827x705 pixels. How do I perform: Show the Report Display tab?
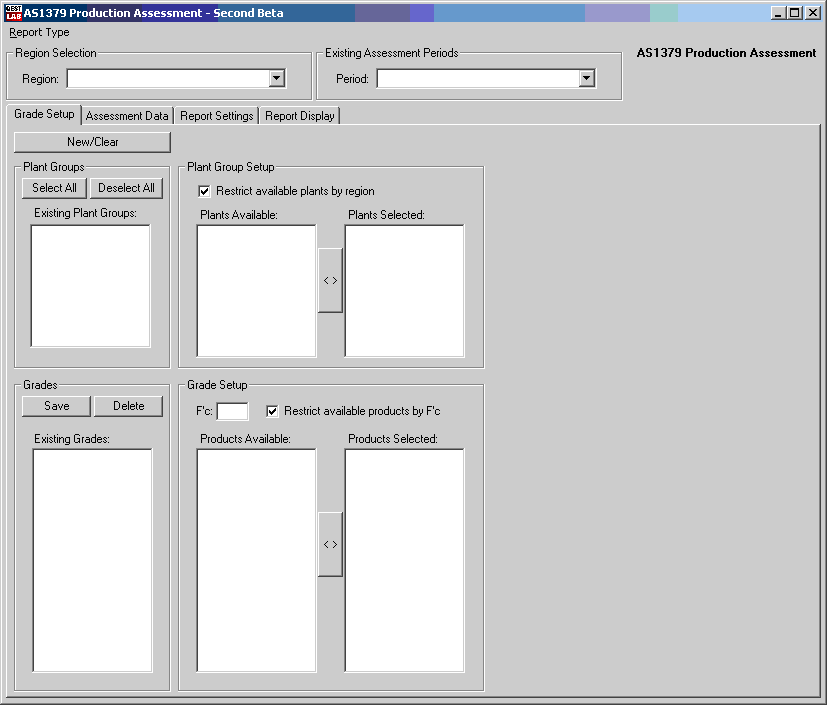(300, 116)
